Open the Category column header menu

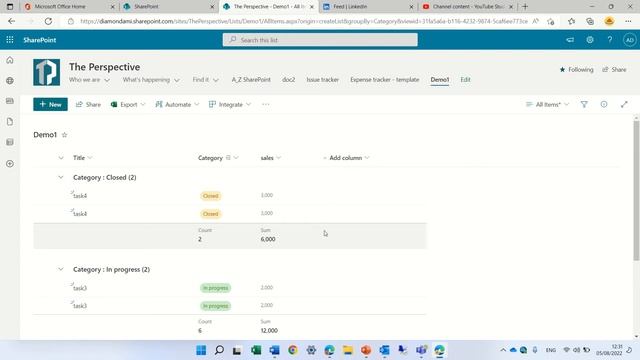pyautogui.click(x=218, y=158)
